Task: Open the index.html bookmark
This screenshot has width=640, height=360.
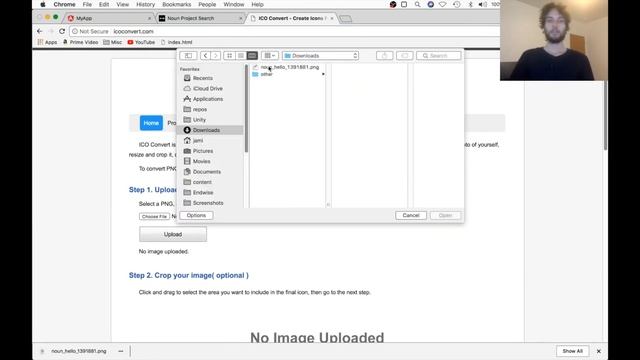Action: point(176,42)
